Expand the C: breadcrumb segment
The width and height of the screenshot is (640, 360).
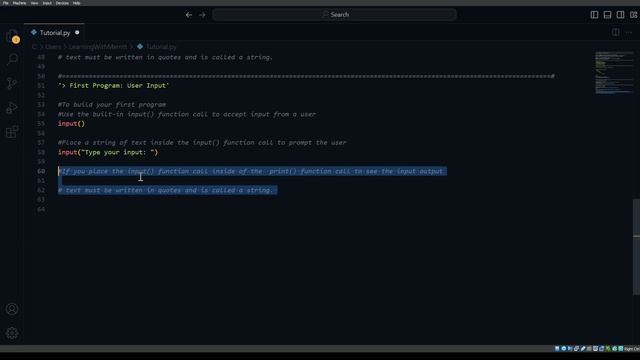(34, 47)
